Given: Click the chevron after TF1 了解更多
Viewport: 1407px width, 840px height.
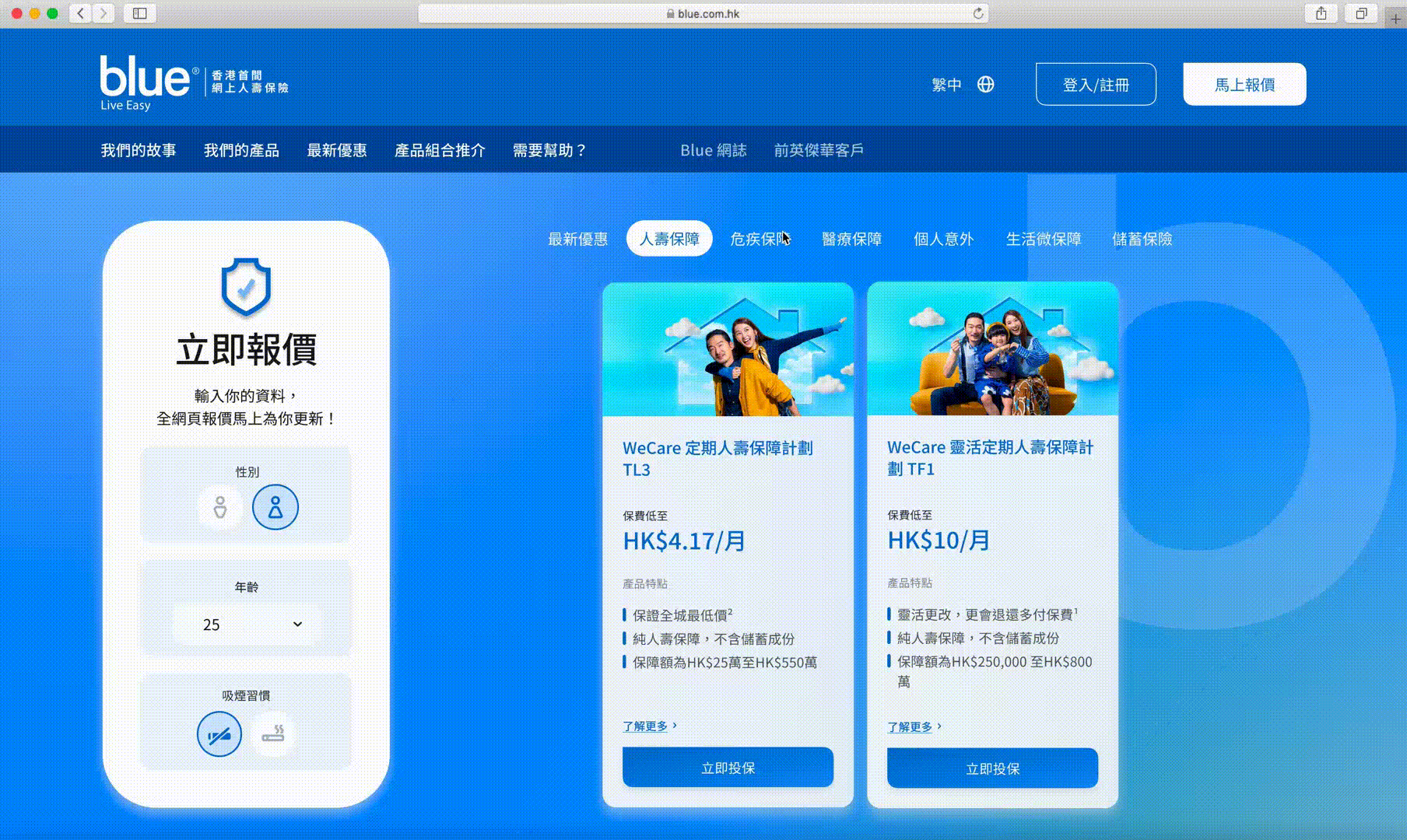Looking at the screenshot, I should tap(939, 726).
